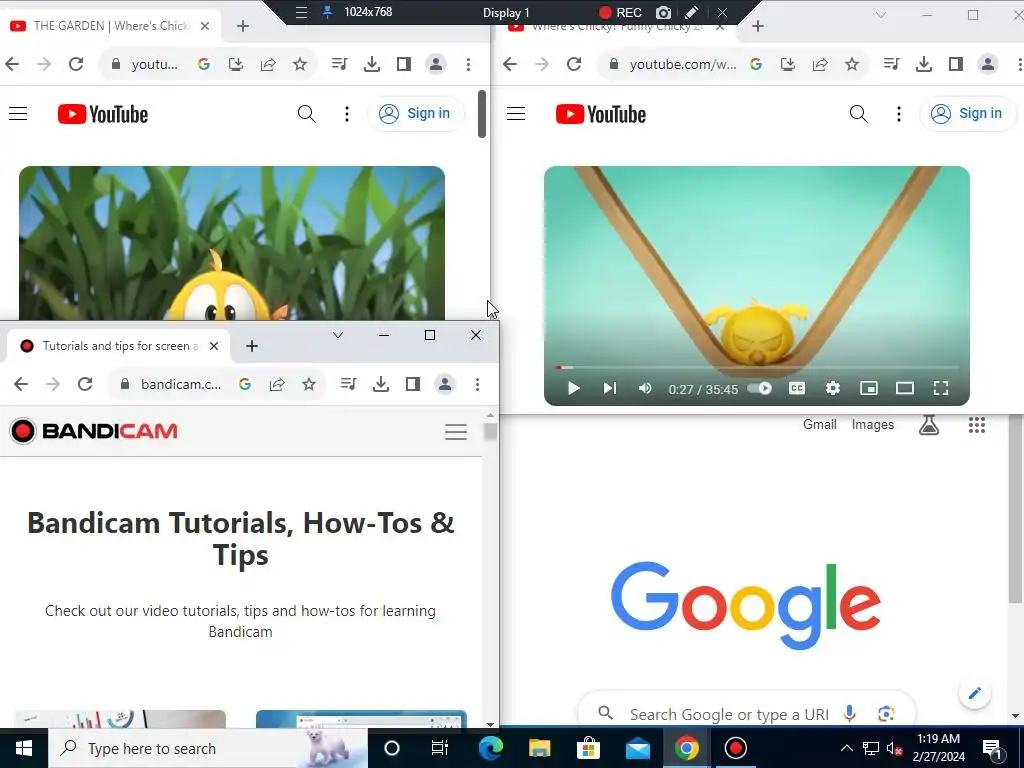Open profile icon in right YouTube window
Screen dimensions: 1024x768
click(x=987, y=64)
